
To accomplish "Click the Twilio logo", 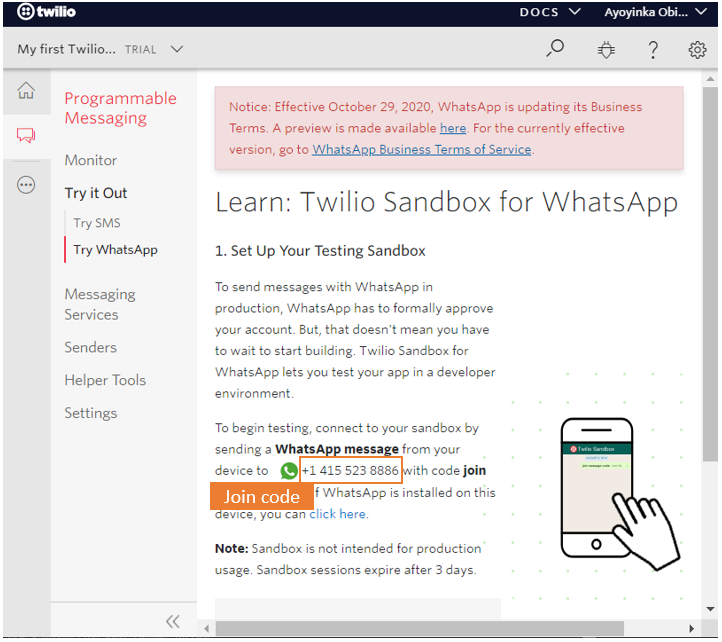I will click(46, 12).
